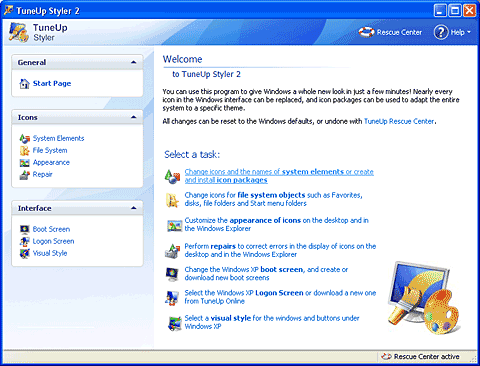Click the TuneUp Styler 2 title bar icon
480x366 pixels.
click(x=9, y=10)
